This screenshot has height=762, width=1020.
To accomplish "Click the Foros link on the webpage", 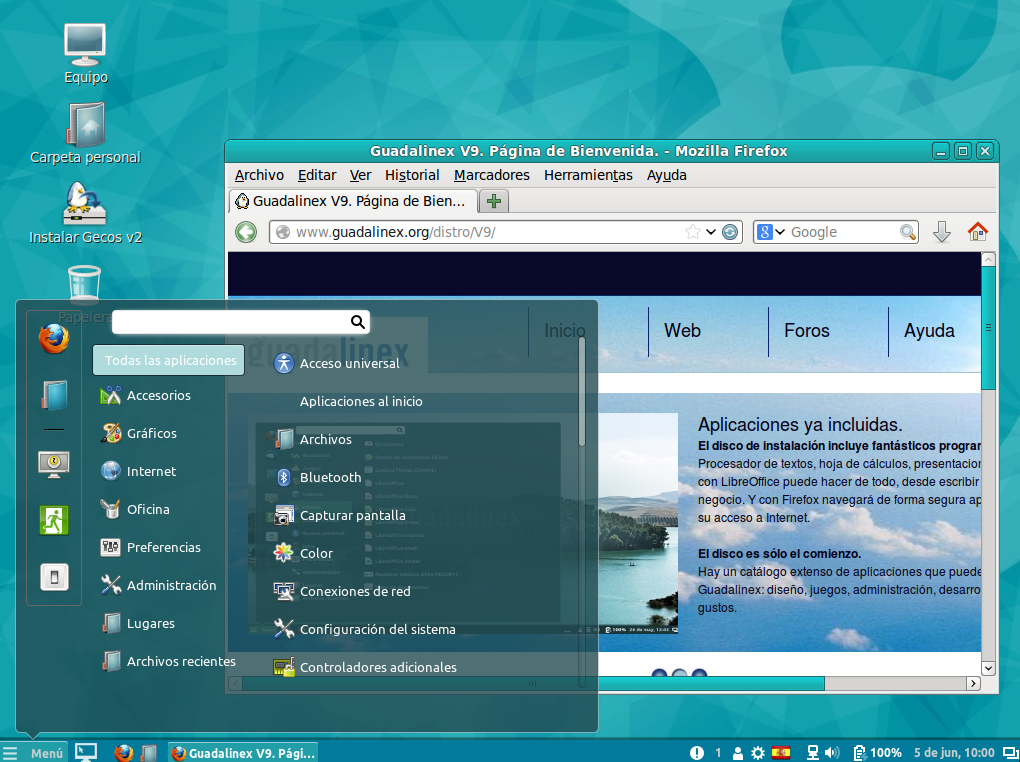I will click(807, 331).
